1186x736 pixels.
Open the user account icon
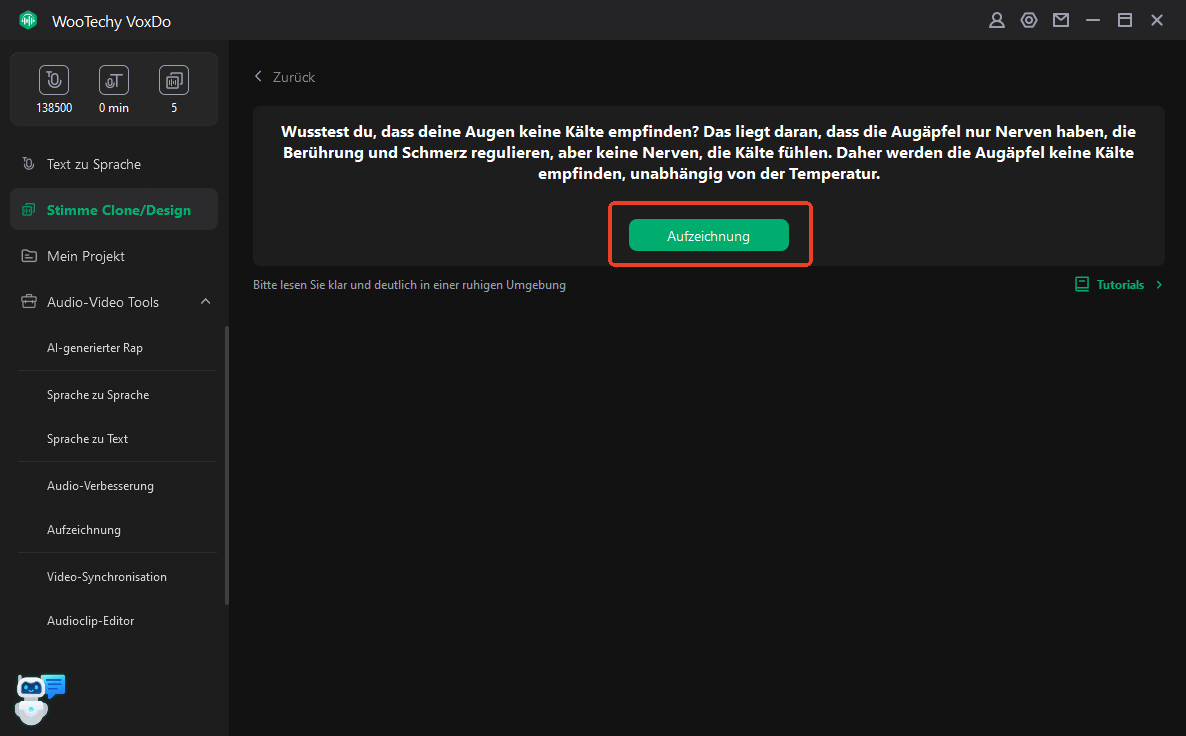tap(996, 20)
